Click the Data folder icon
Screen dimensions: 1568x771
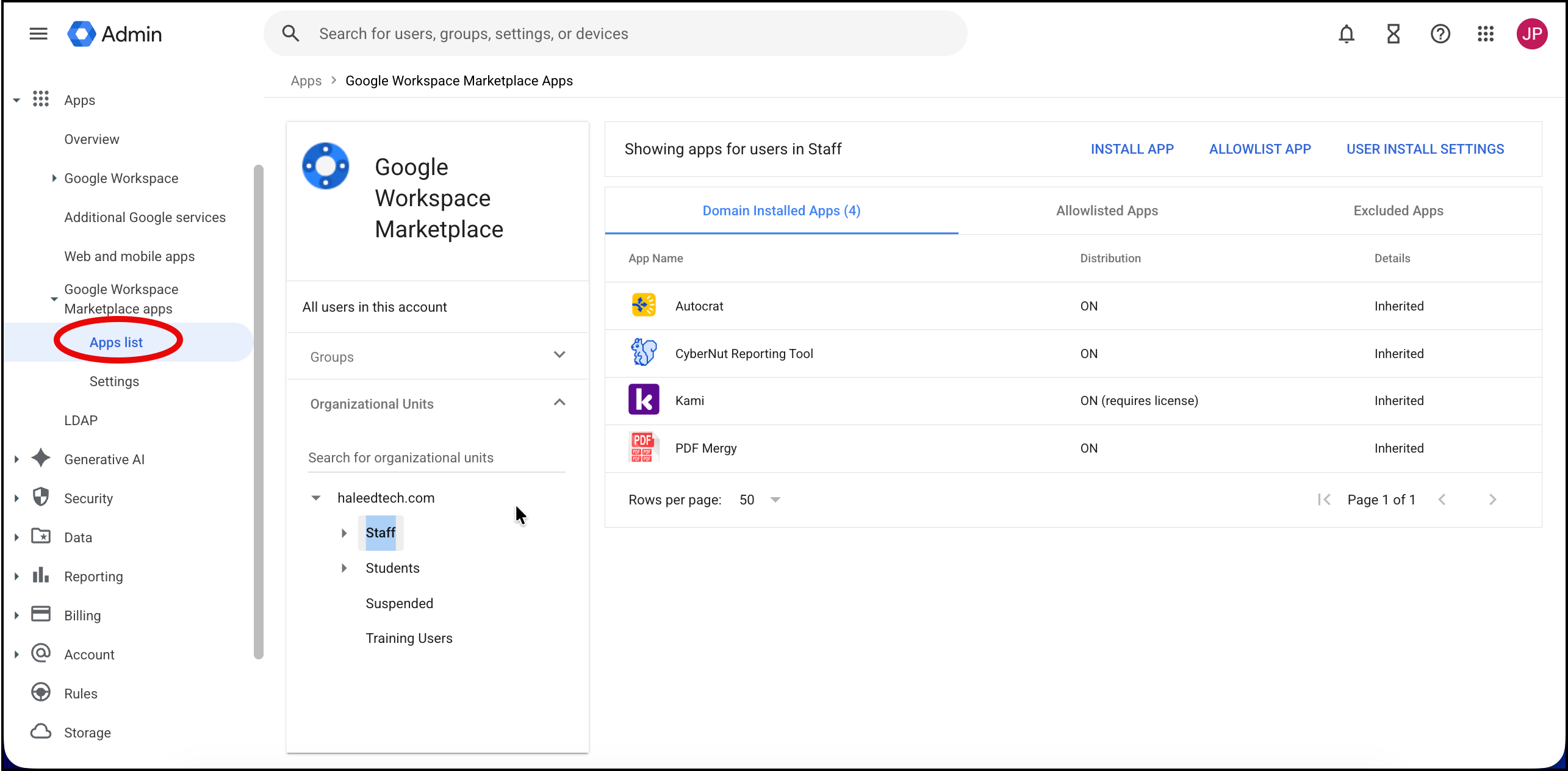pos(41,537)
